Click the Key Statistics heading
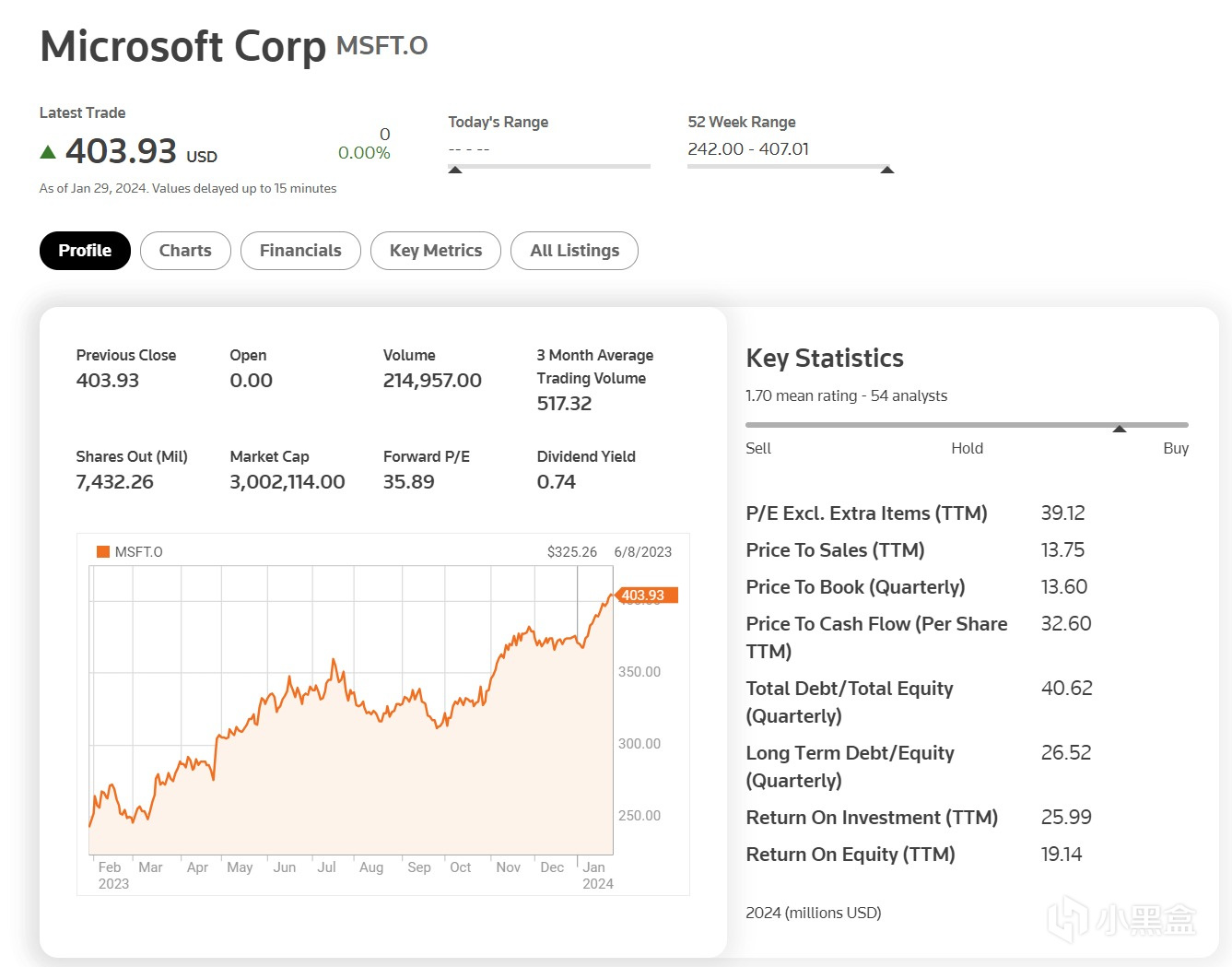 tap(825, 358)
